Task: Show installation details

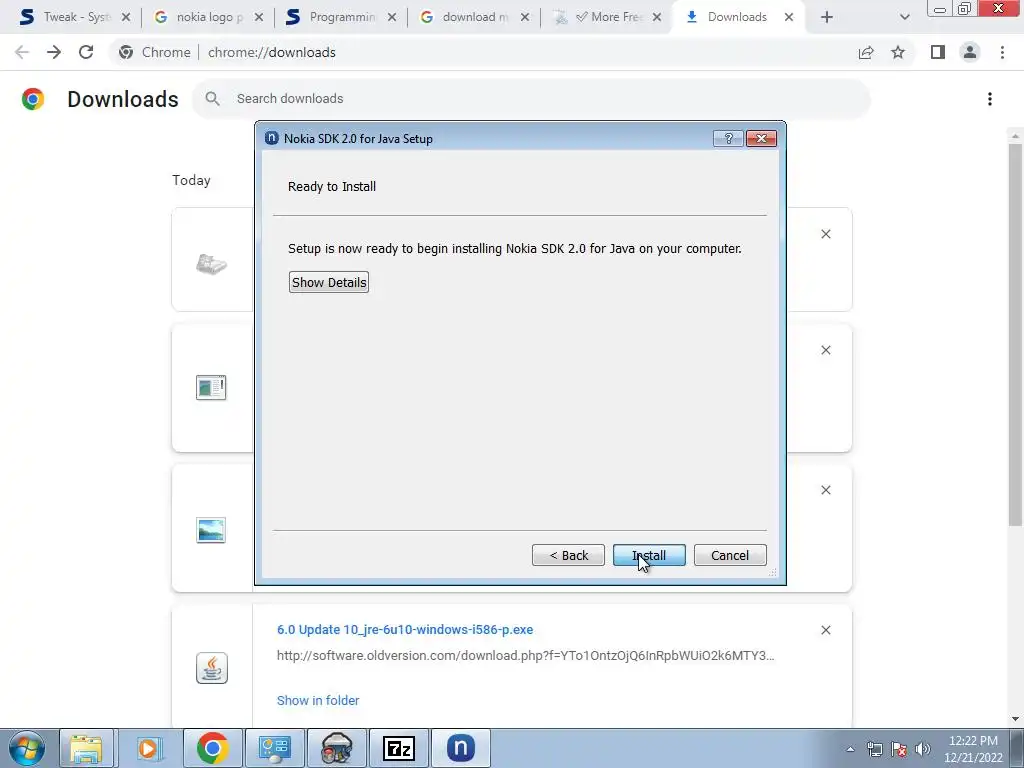Action: pos(328,282)
